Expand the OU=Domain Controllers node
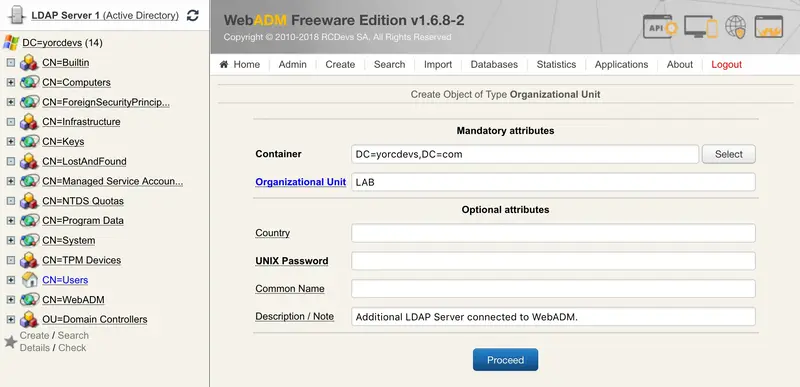The image size is (800, 387). (x=10, y=319)
